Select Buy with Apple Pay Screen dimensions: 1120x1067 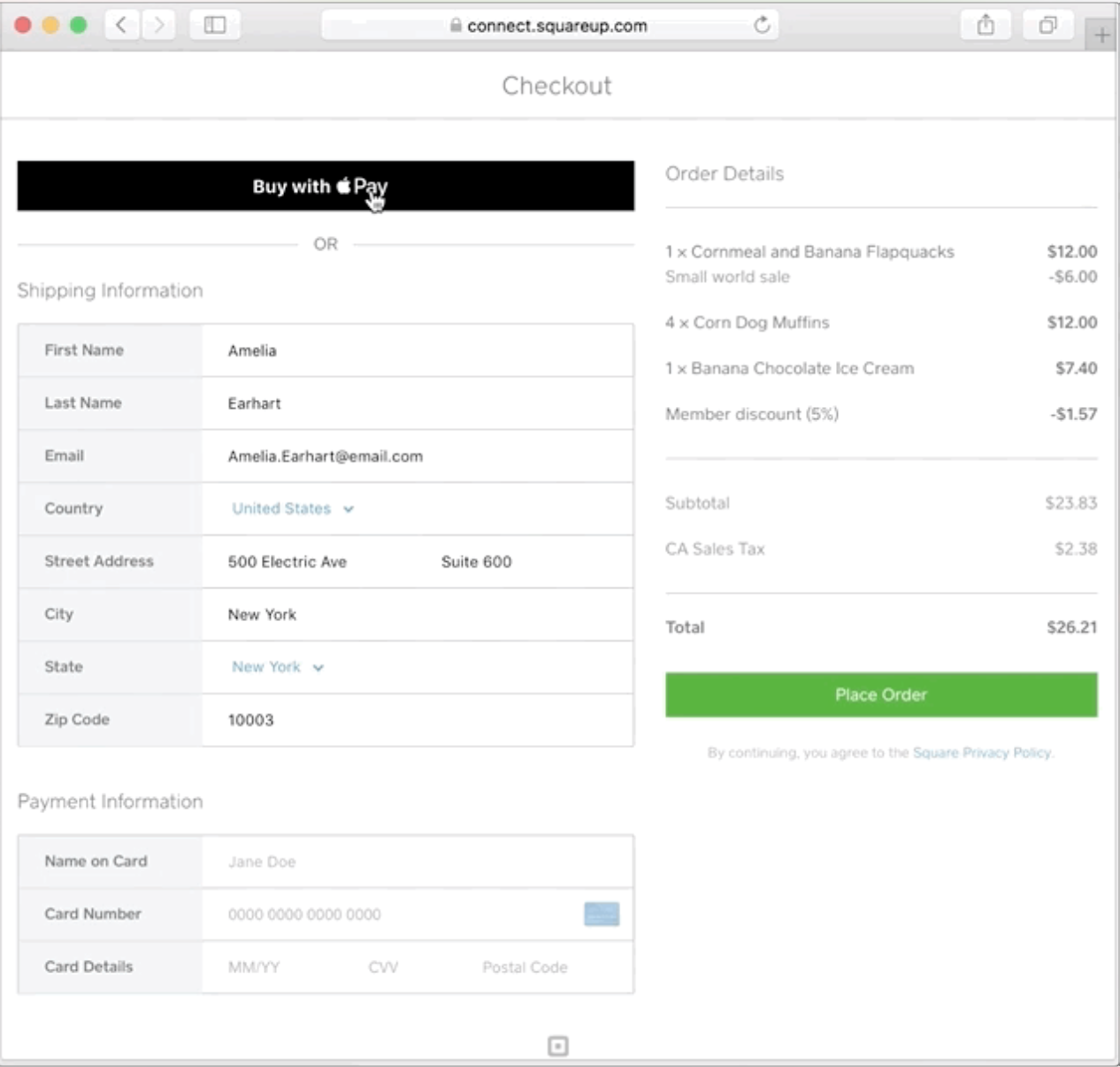coord(326,187)
